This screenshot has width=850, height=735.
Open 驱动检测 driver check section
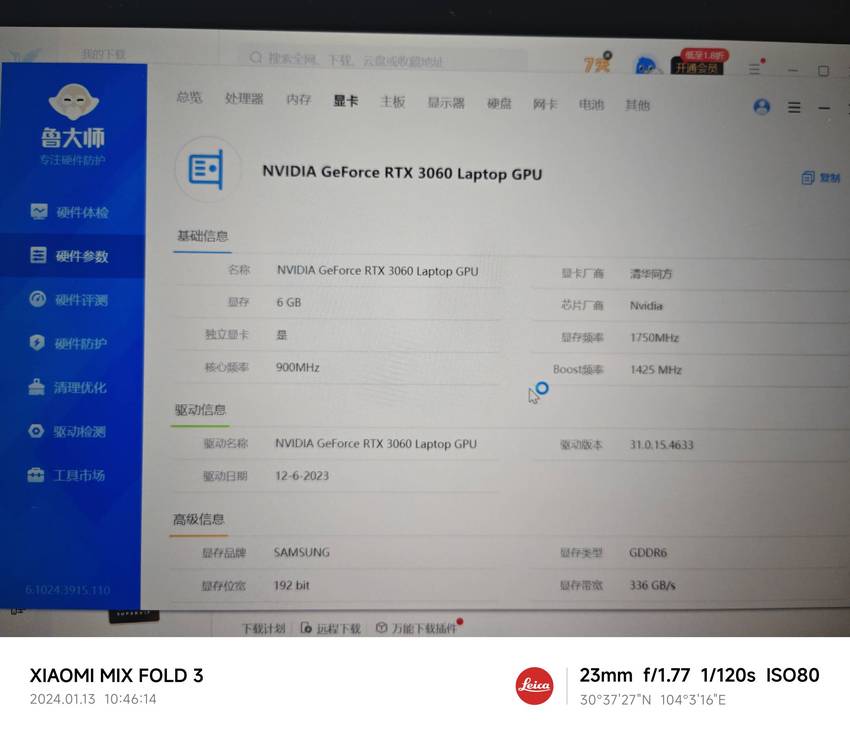67,431
